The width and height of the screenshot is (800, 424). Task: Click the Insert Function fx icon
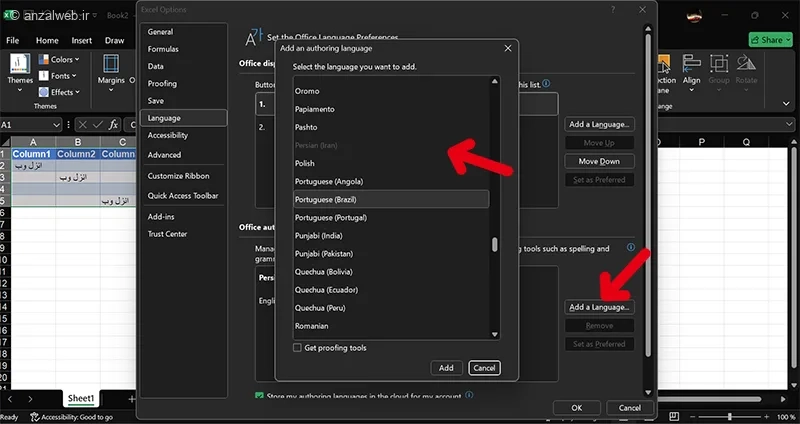(113, 124)
